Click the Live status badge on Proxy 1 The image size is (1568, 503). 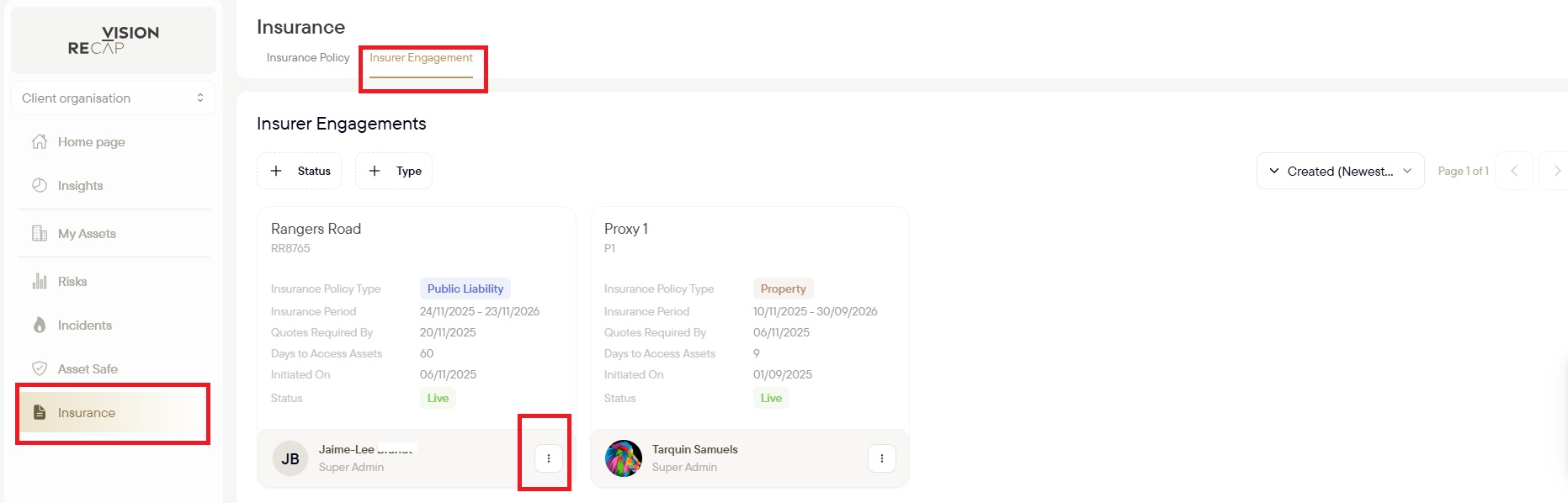pos(771,398)
